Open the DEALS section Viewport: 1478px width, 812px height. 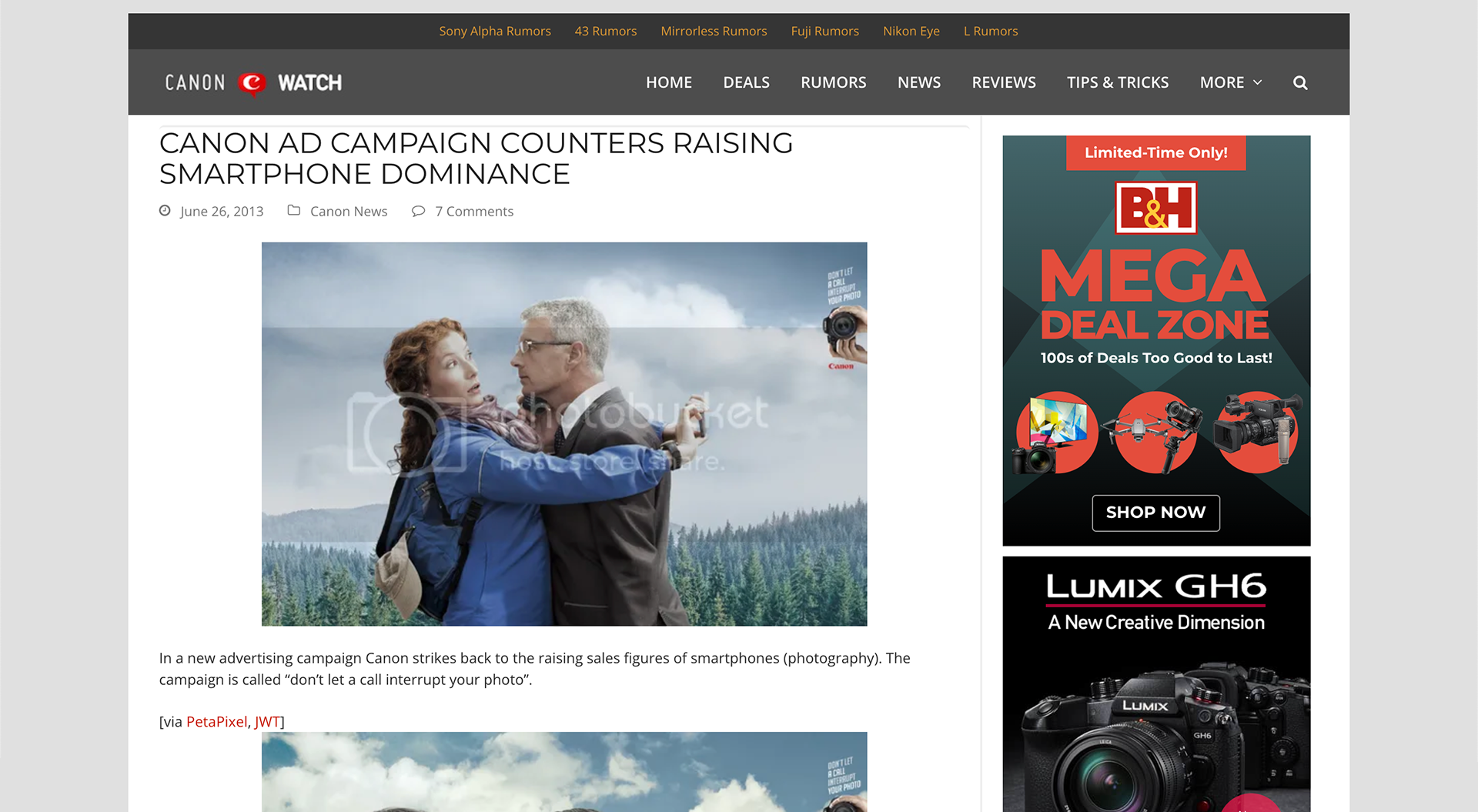click(x=746, y=82)
